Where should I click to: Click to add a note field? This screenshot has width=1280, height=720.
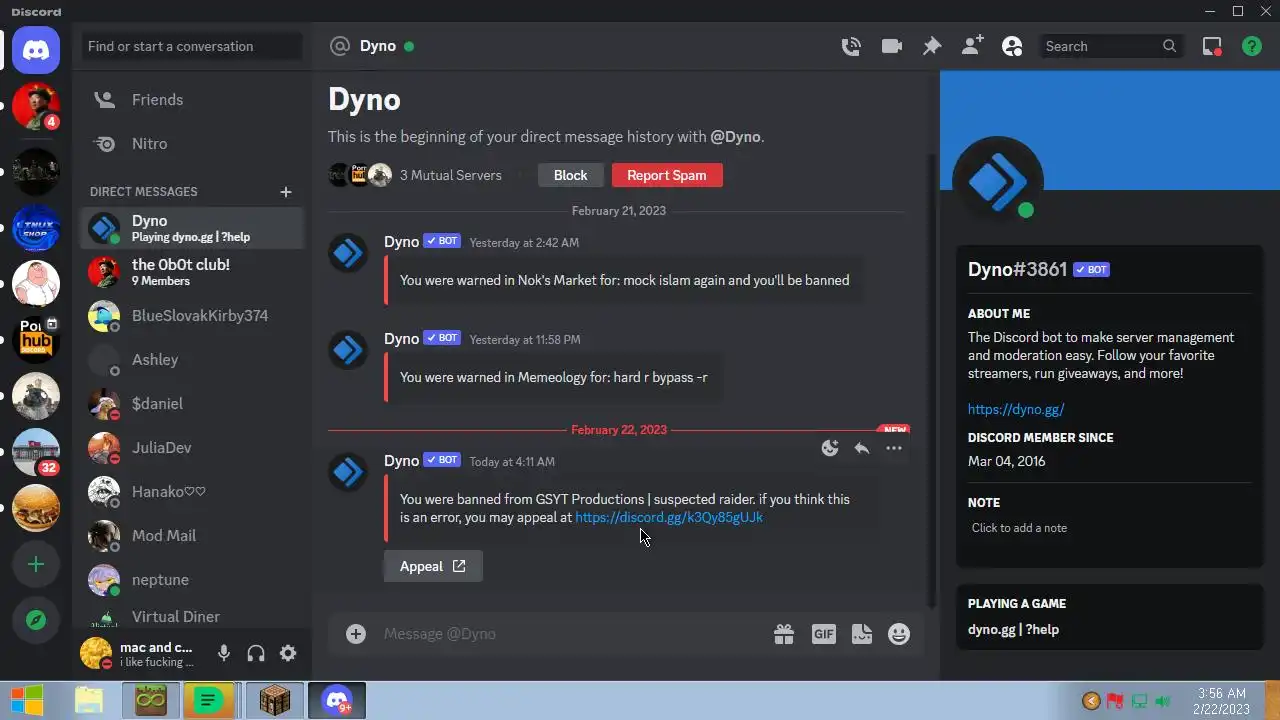coord(1110,528)
